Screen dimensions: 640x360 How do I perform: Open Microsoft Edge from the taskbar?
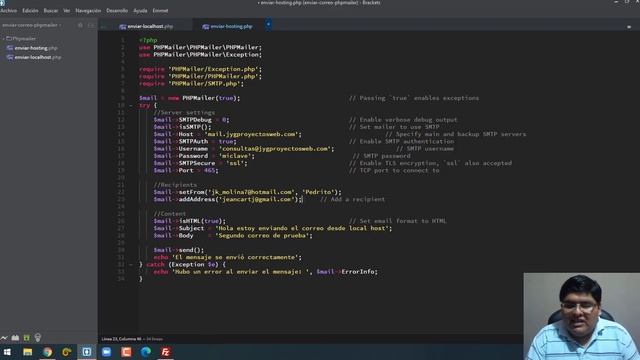pos(146,352)
